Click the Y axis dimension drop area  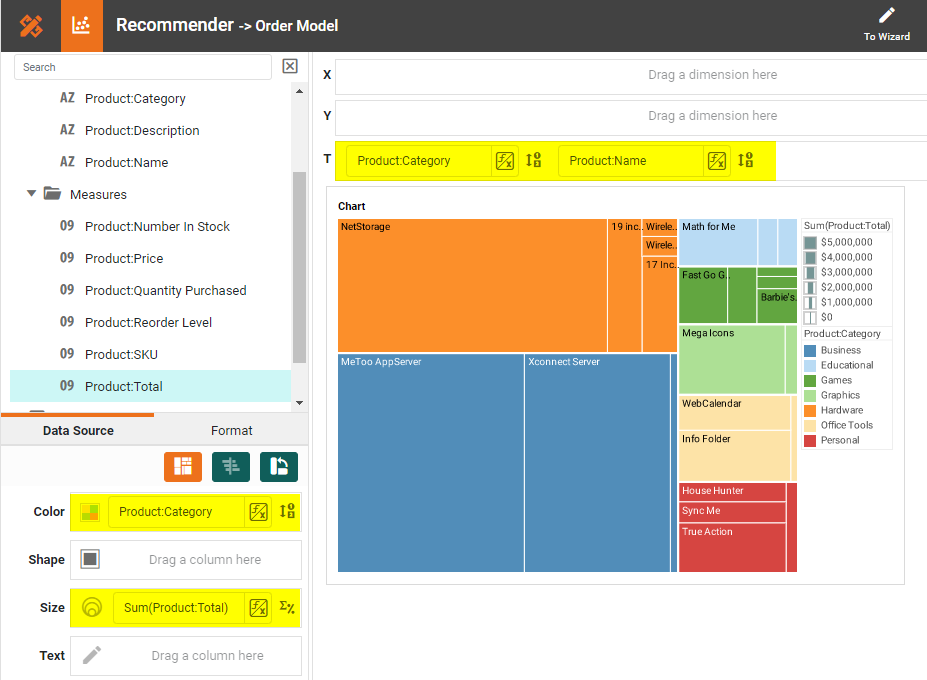[631, 116]
